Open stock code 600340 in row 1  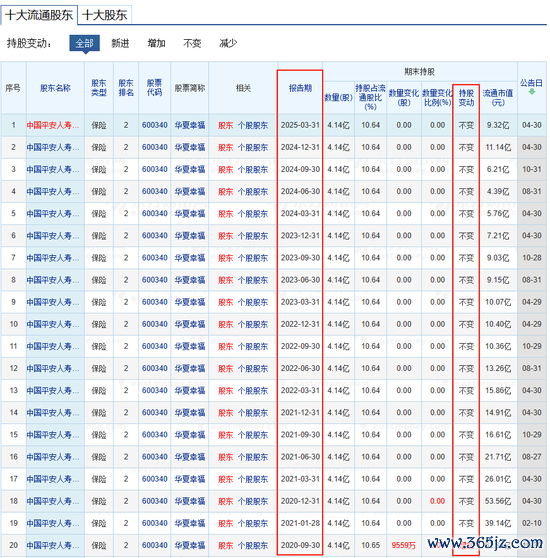(x=154, y=125)
